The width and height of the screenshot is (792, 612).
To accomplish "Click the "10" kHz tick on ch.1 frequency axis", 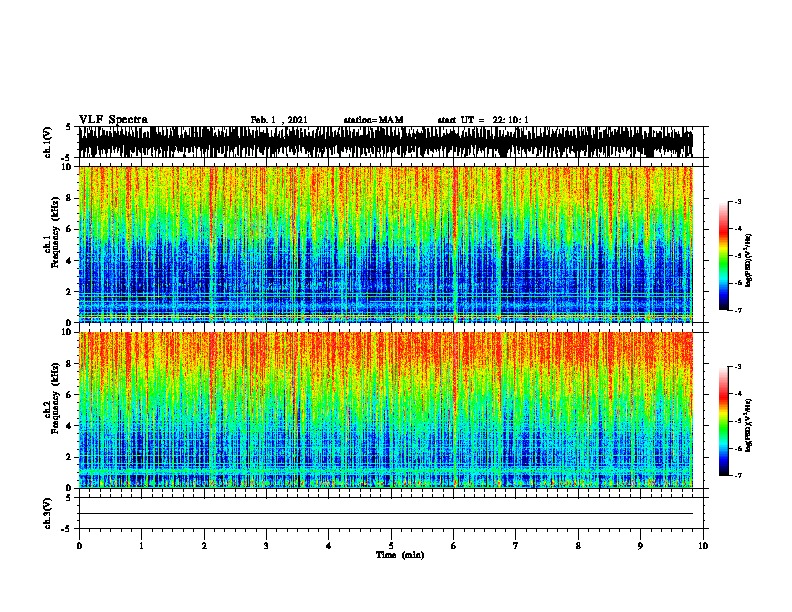I will coord(67,167).
